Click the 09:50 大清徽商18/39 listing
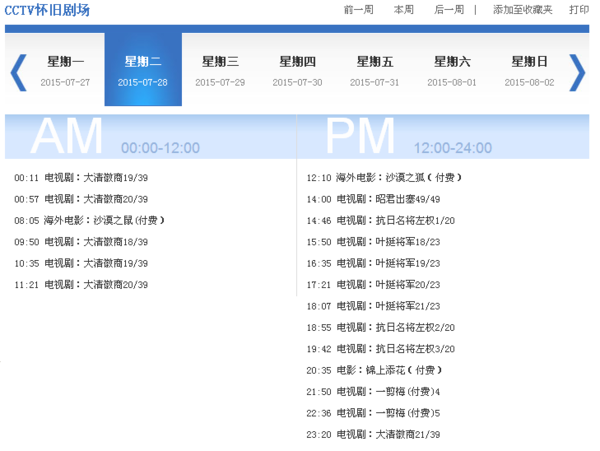 click(81, 242)
